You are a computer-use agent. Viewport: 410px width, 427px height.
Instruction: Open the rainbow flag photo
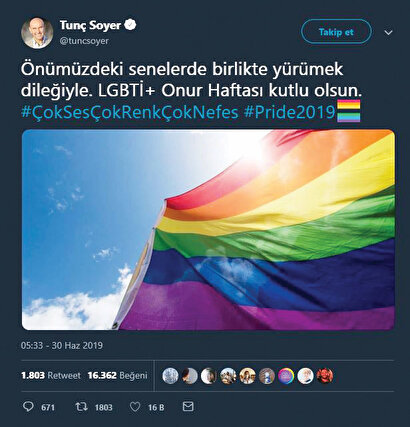[x=208, y=230]
